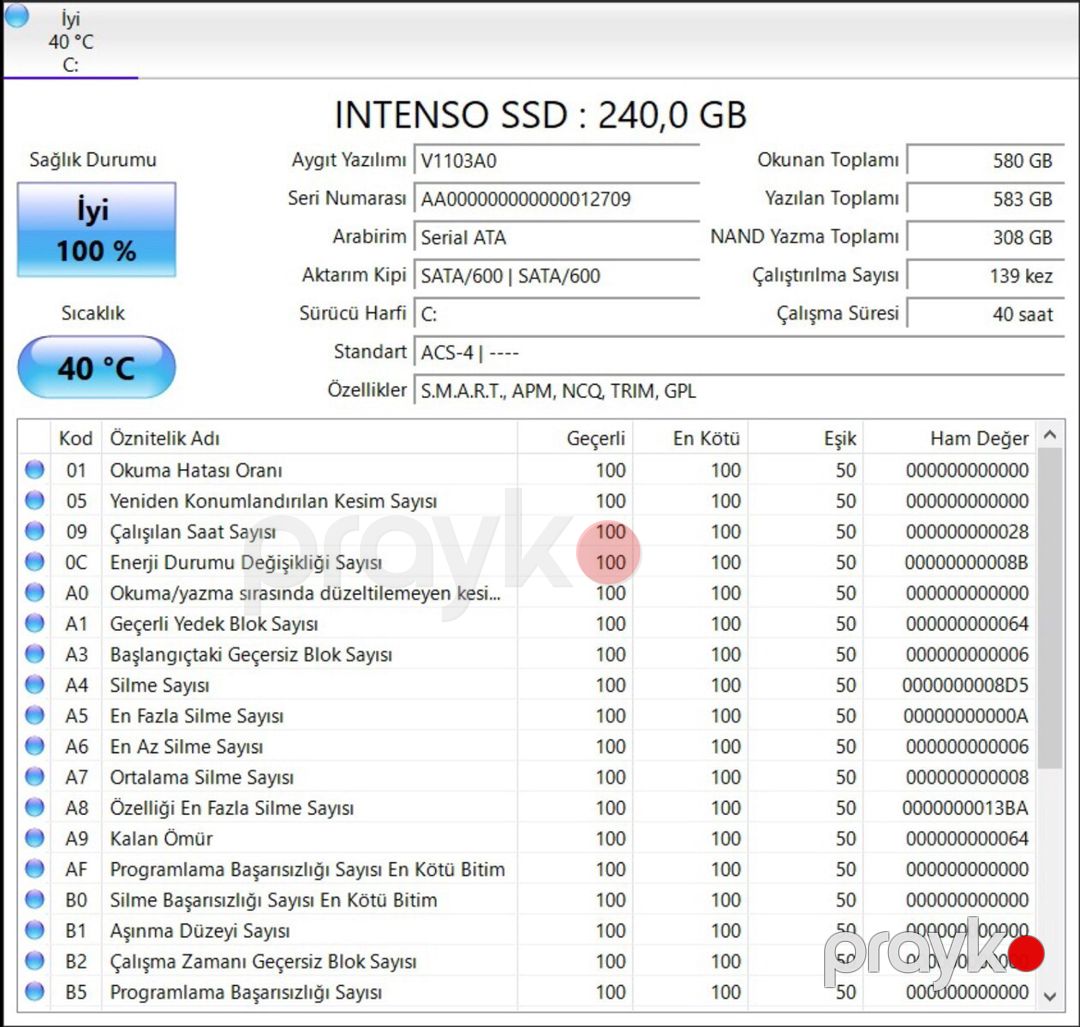Click status icon of row B5
This screenshot has height=1027, width=1080.
pos(34,991)
